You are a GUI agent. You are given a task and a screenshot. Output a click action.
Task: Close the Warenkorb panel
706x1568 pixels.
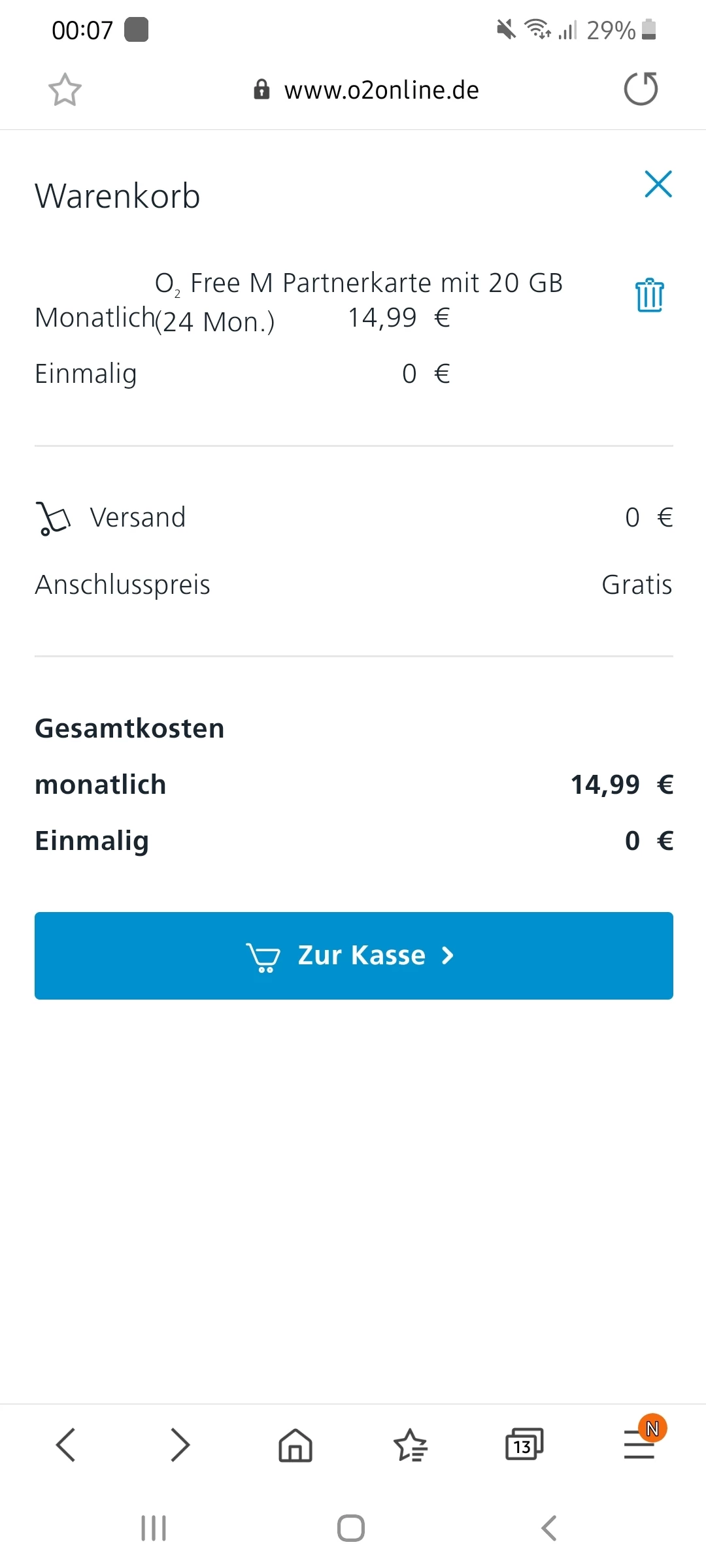658,184
